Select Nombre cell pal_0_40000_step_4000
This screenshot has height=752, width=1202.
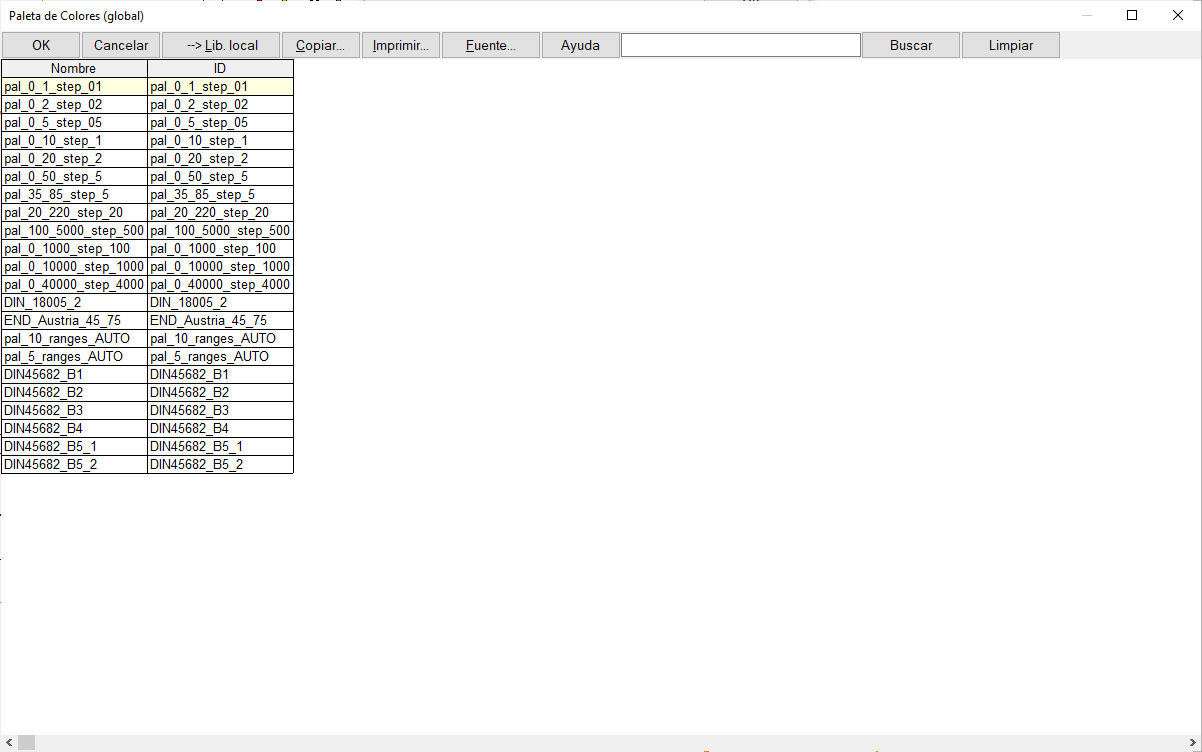click(74, 285)
